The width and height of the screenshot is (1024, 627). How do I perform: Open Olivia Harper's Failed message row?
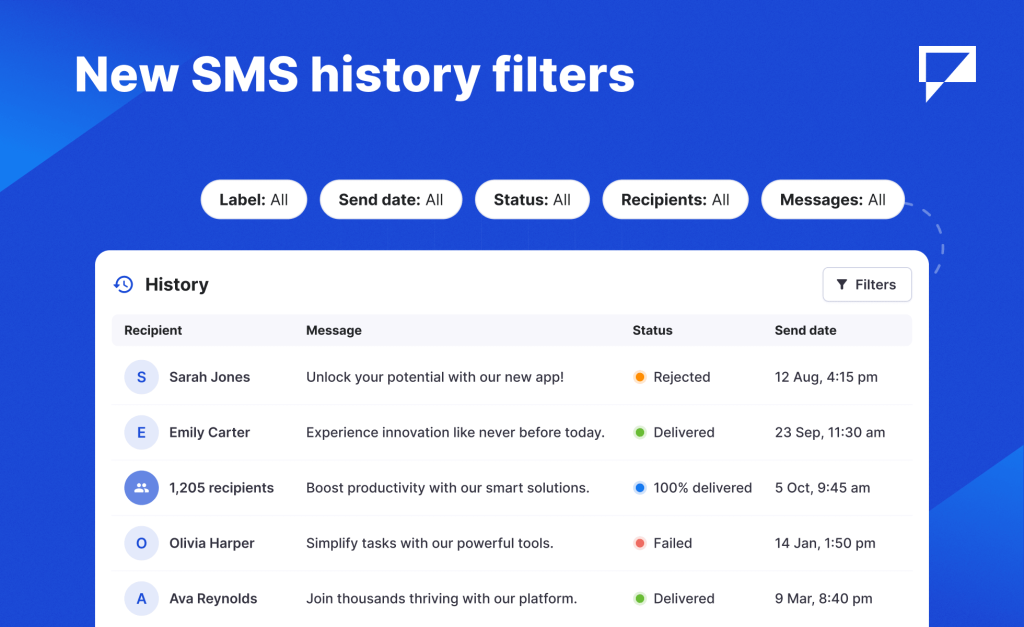(512, 543)
